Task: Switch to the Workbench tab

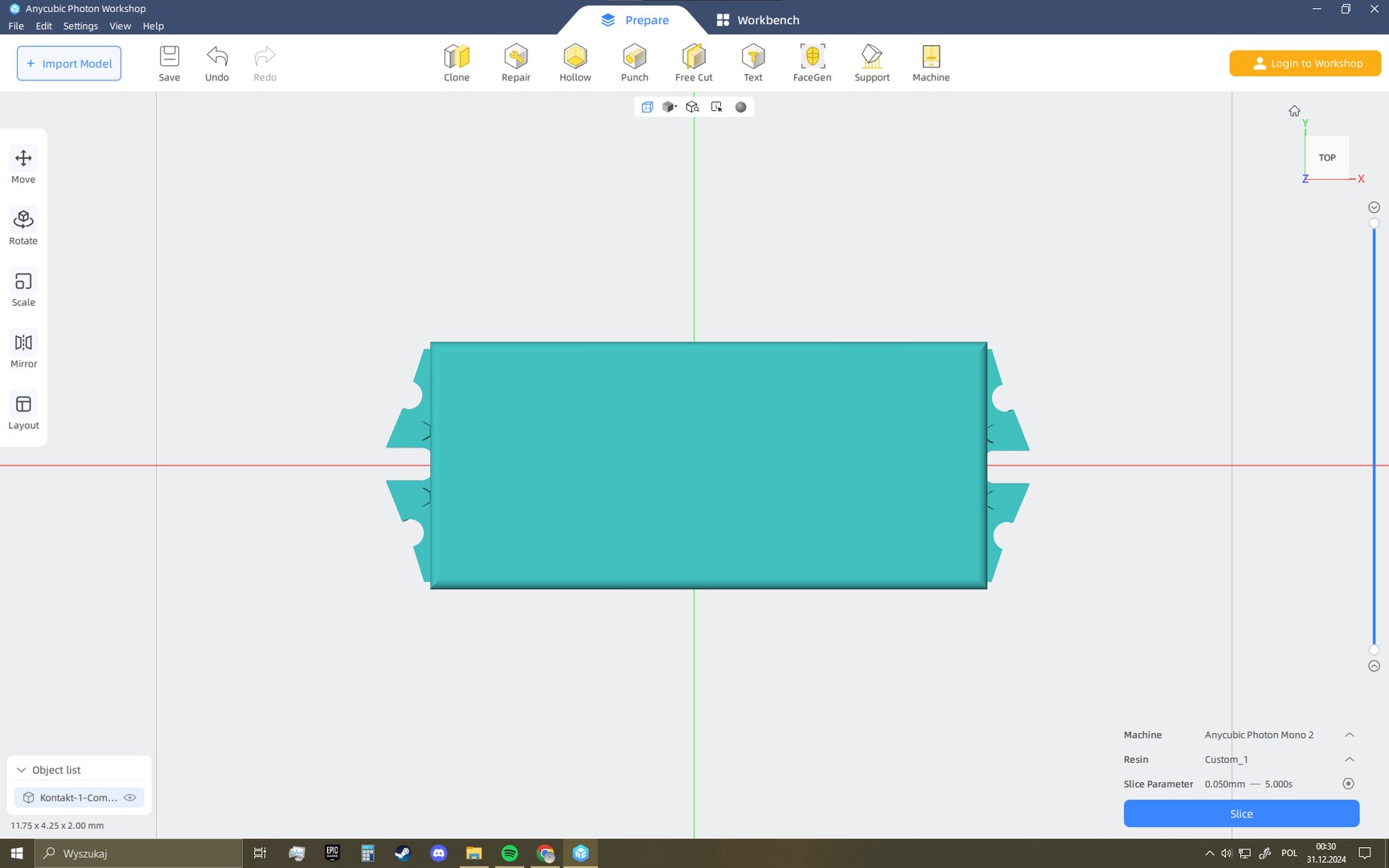Action: click(758, 19)
